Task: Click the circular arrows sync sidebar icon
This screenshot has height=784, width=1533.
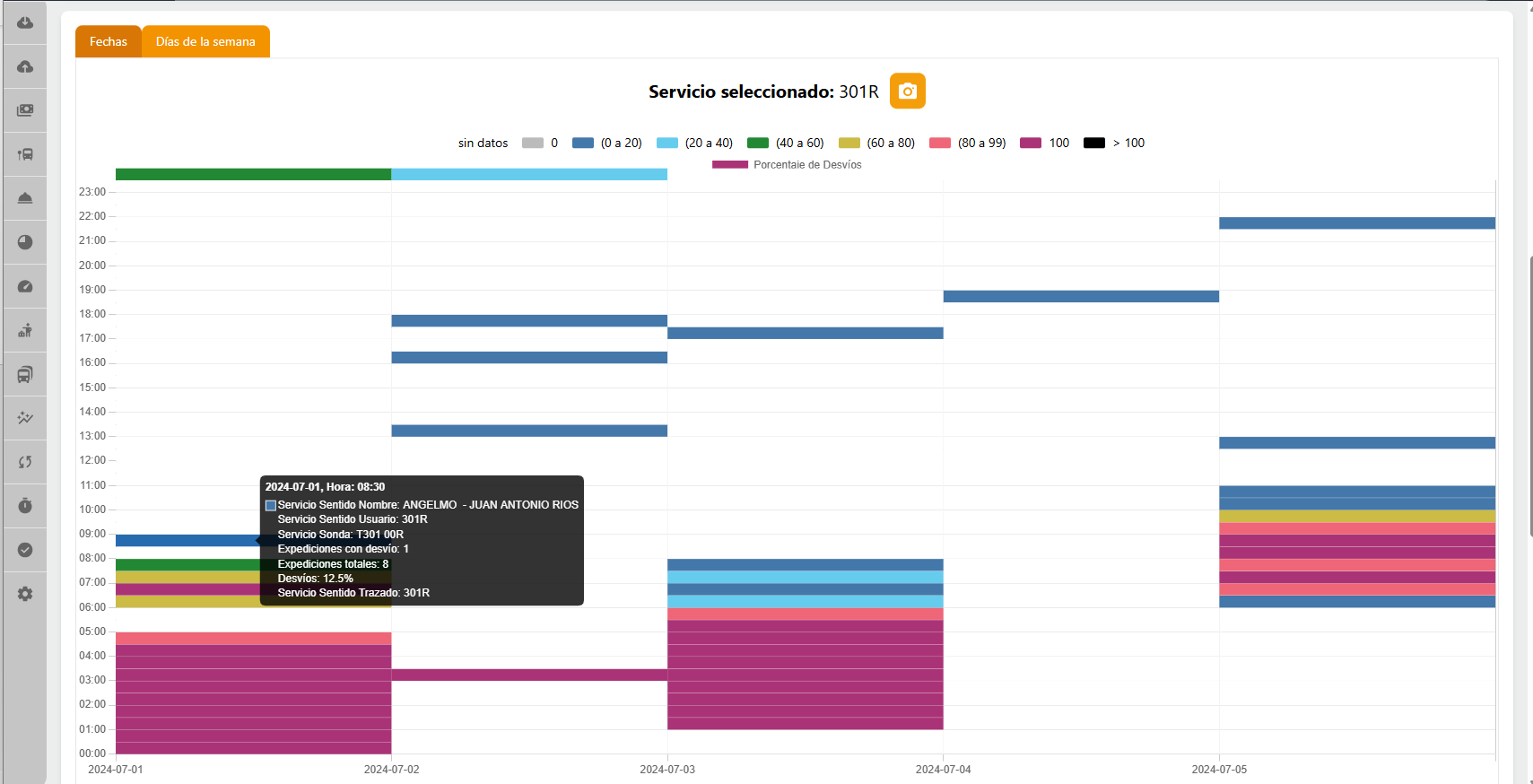Action: point(25,462)
